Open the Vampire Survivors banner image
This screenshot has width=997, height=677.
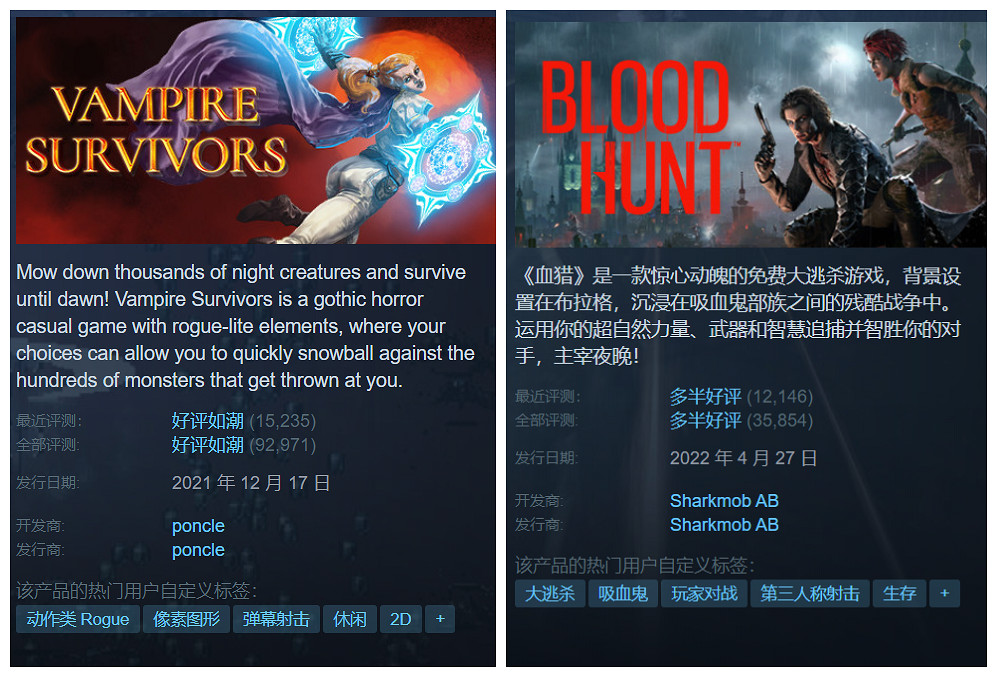coord(256,130)
